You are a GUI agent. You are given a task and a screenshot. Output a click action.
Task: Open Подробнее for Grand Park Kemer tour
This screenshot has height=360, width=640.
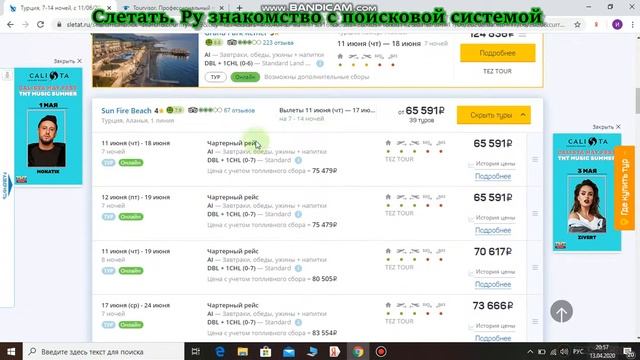498,53
